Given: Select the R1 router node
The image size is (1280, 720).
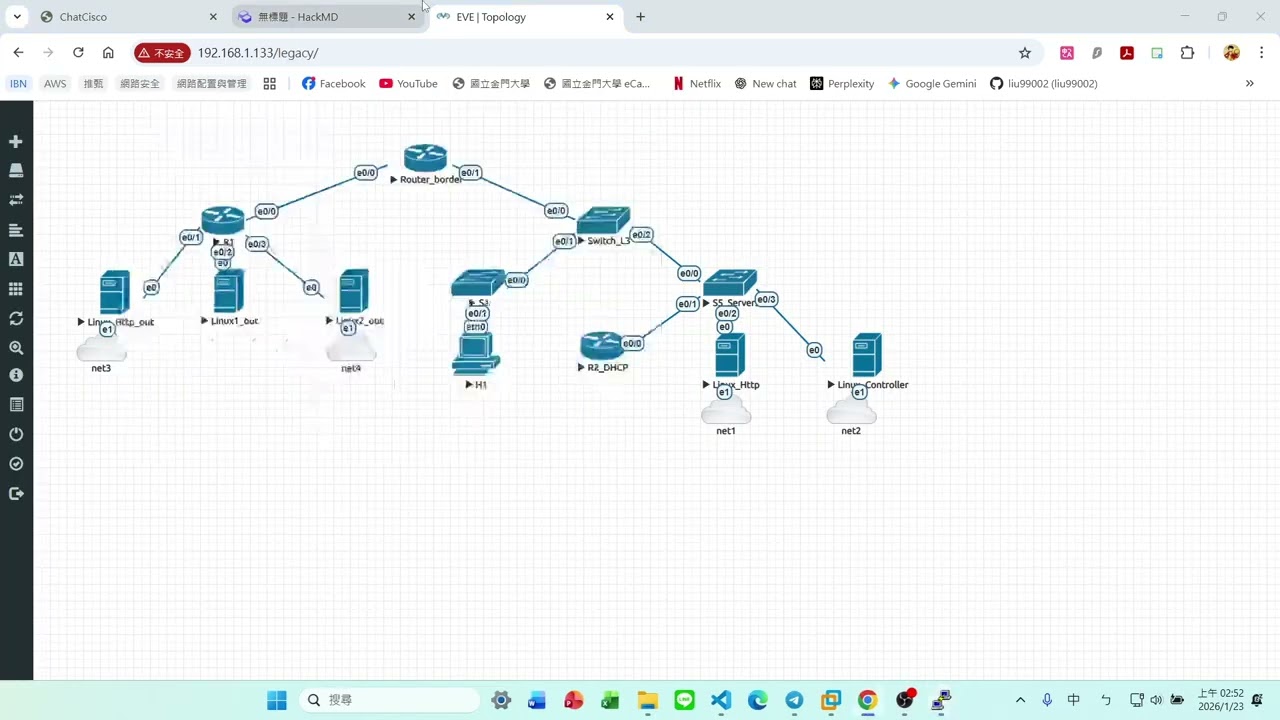Looking at the screenshot, I should [222, 221].
